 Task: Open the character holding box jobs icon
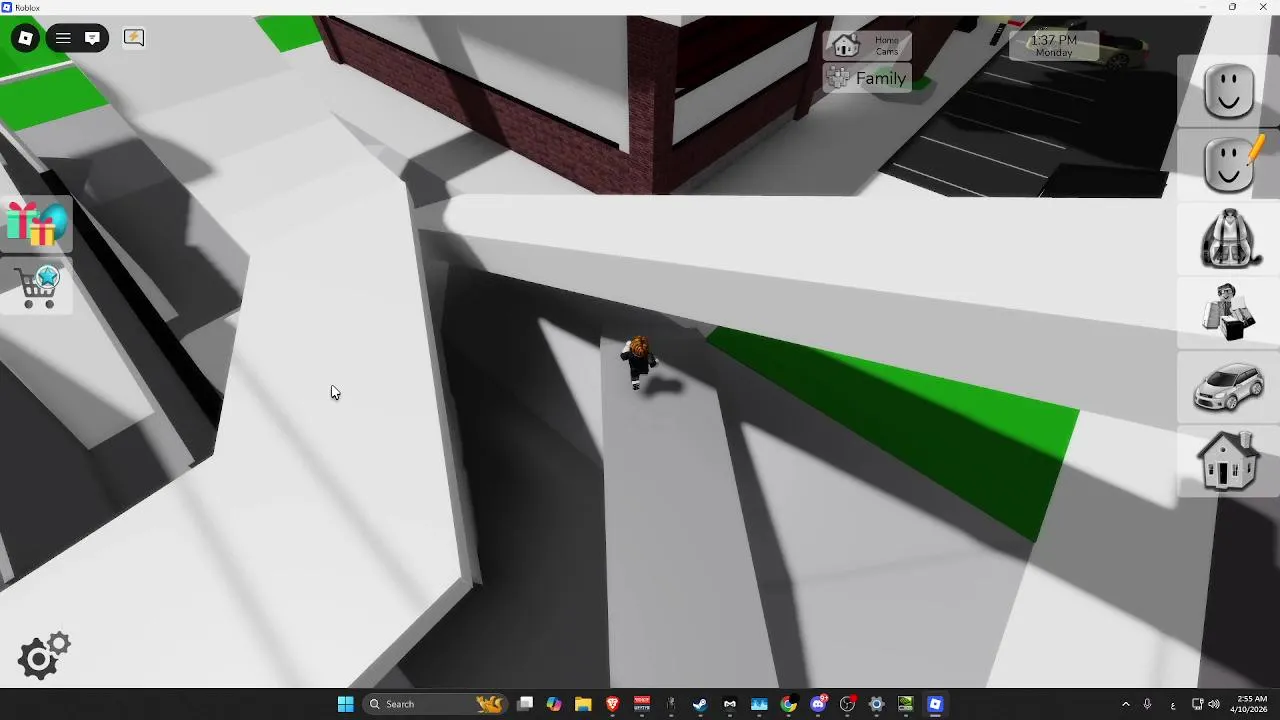[1229, 312]
